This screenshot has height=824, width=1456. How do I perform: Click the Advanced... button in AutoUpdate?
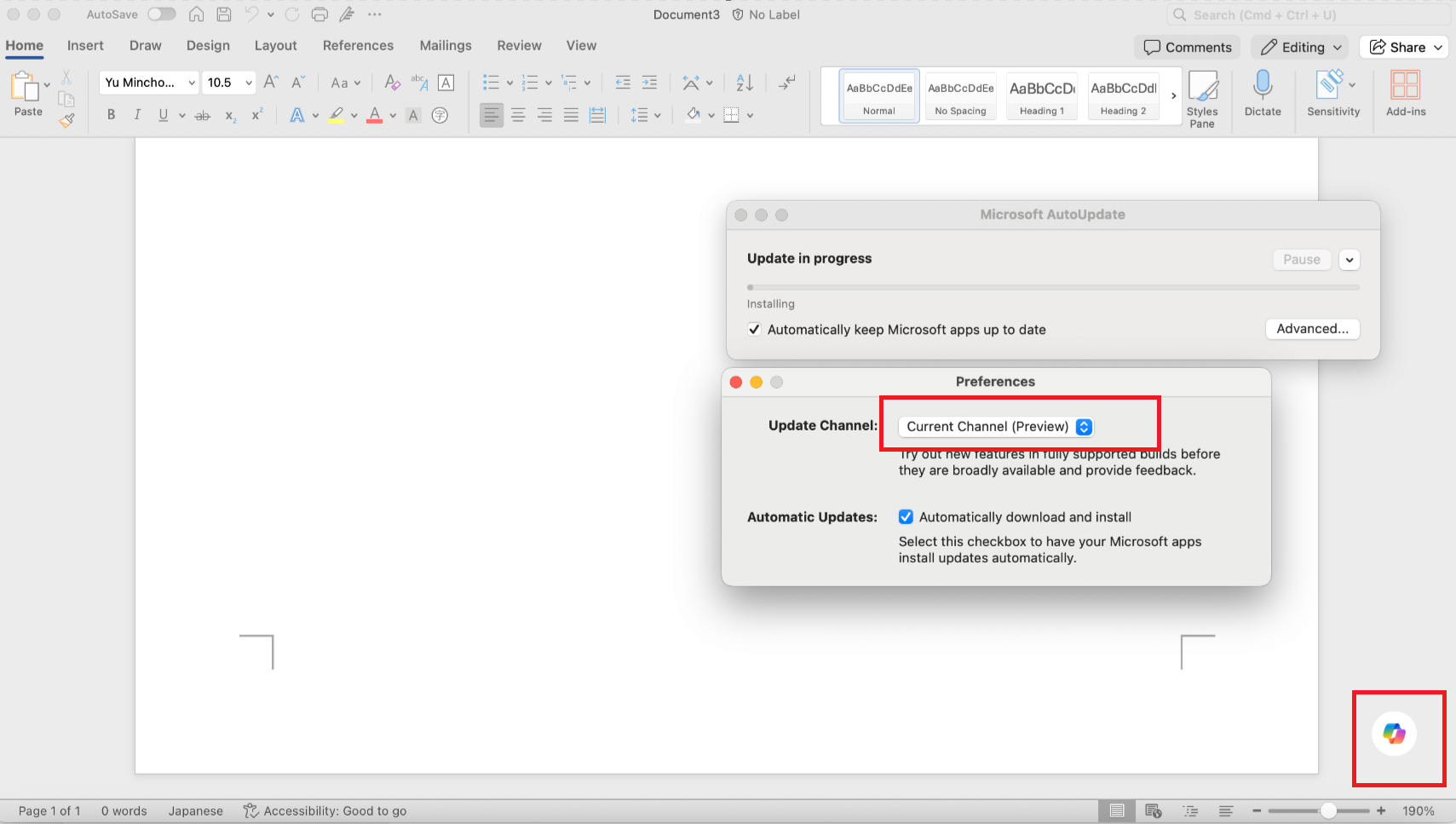1312,329
